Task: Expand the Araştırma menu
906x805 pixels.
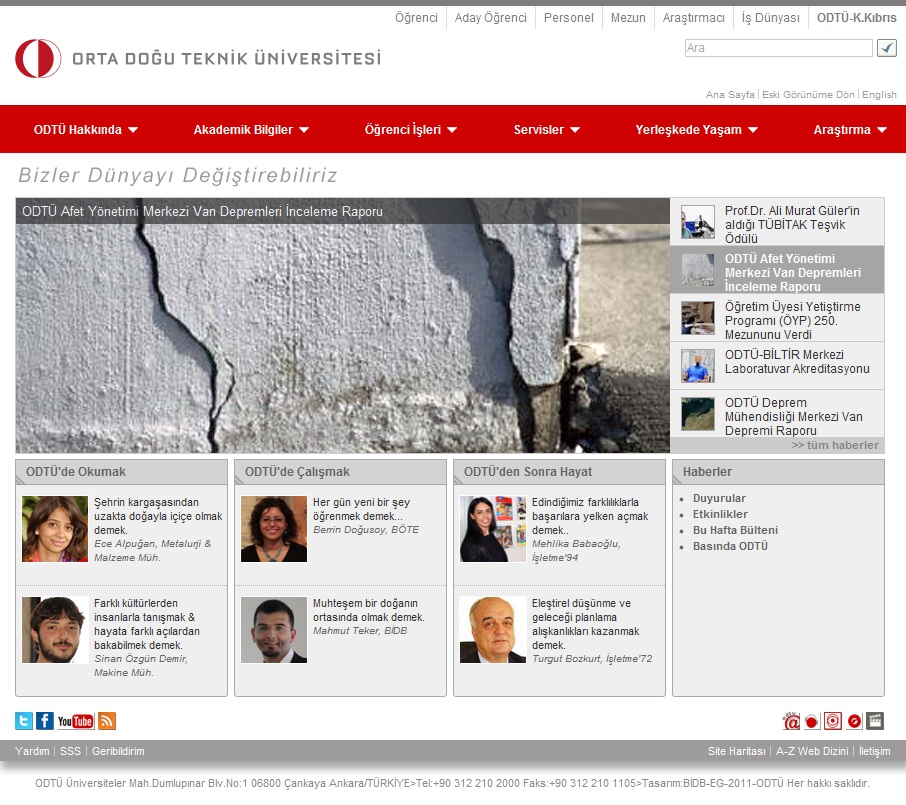Action: click(849, 129)
